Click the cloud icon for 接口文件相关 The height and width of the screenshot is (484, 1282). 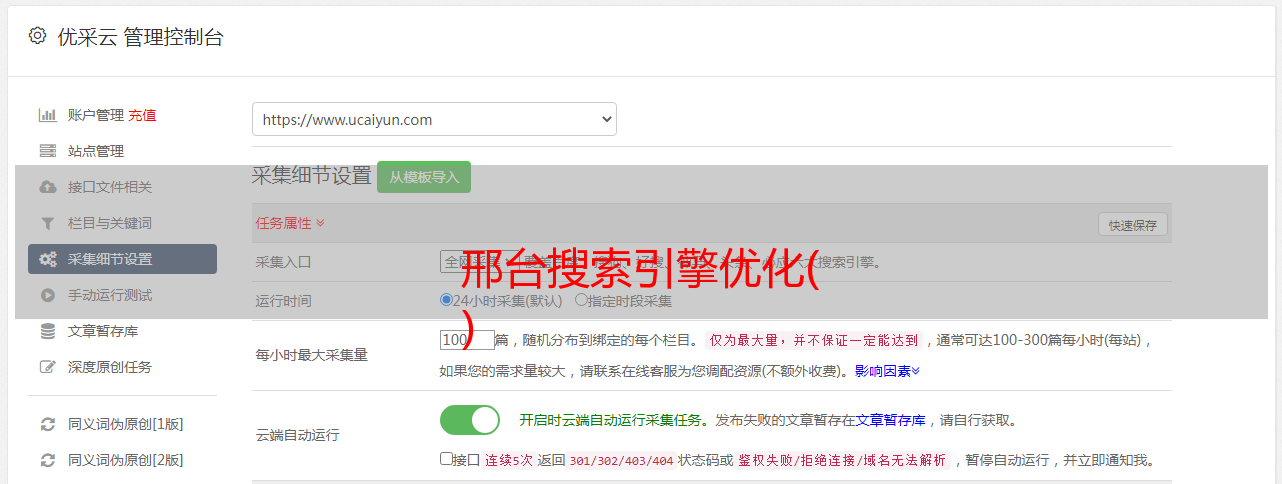(x=47, y=187)
